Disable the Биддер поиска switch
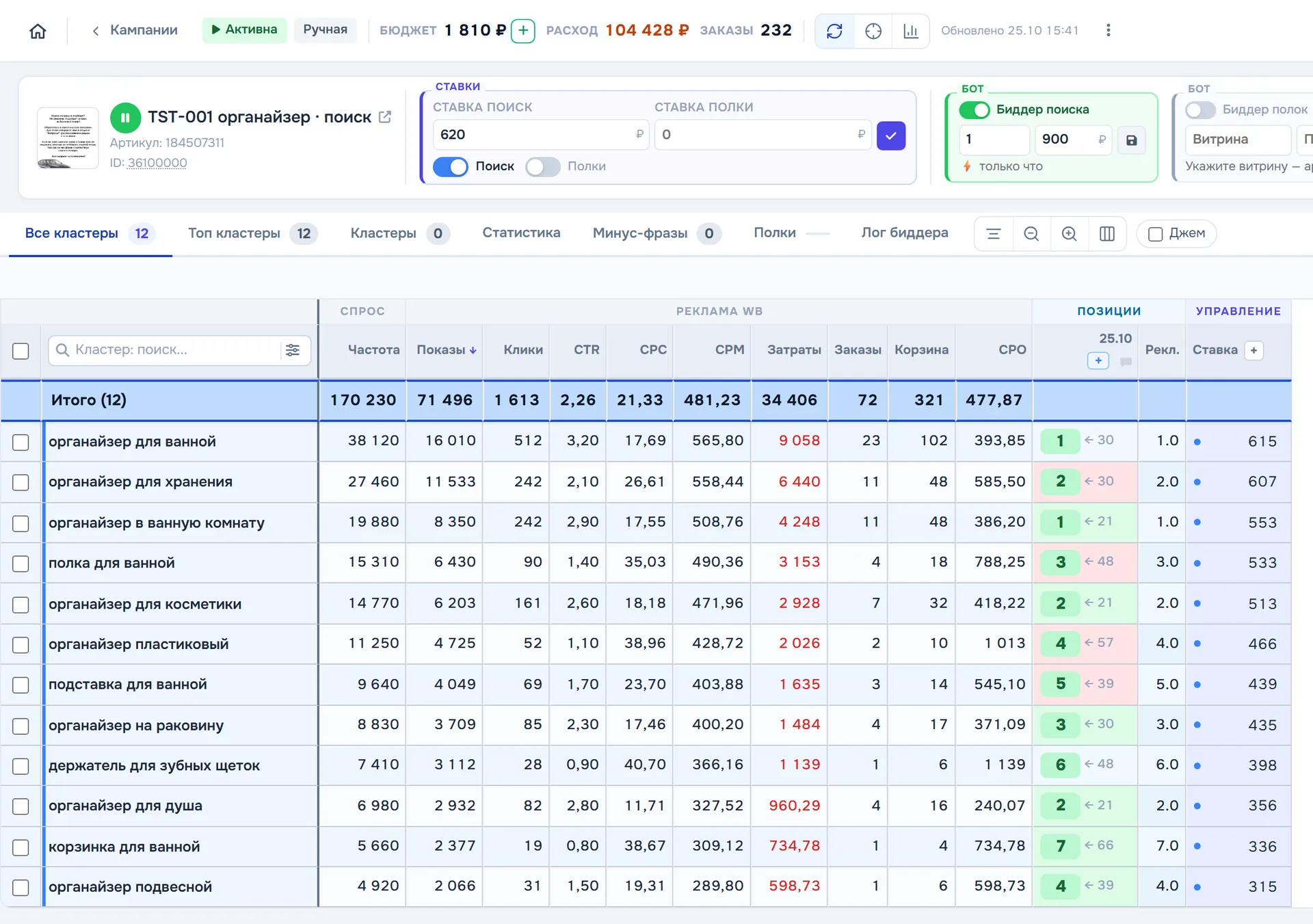 pyautogui.click(x=974, y=110)
